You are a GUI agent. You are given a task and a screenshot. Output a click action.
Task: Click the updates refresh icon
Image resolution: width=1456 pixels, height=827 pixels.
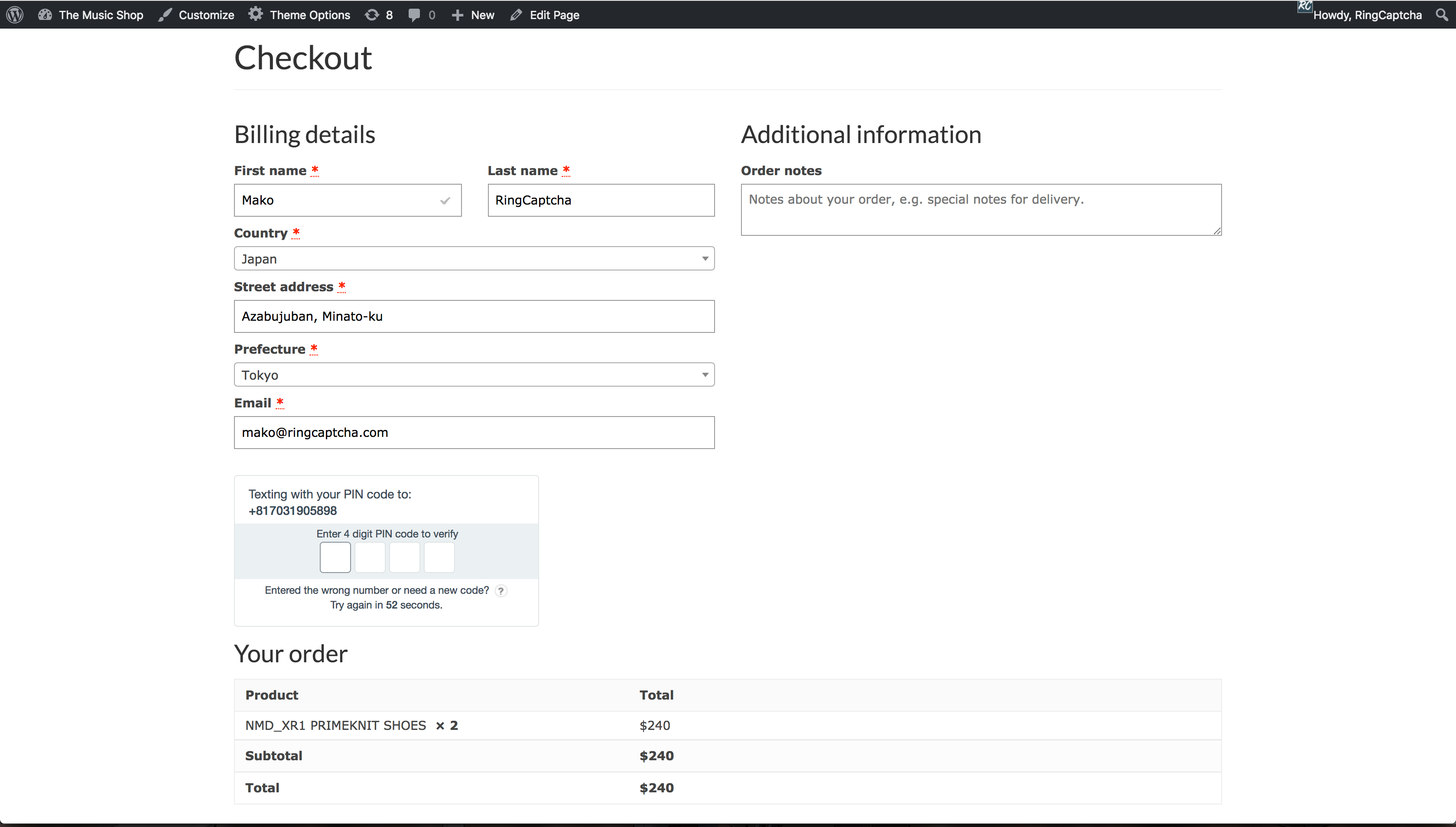[x=372, y=15]
